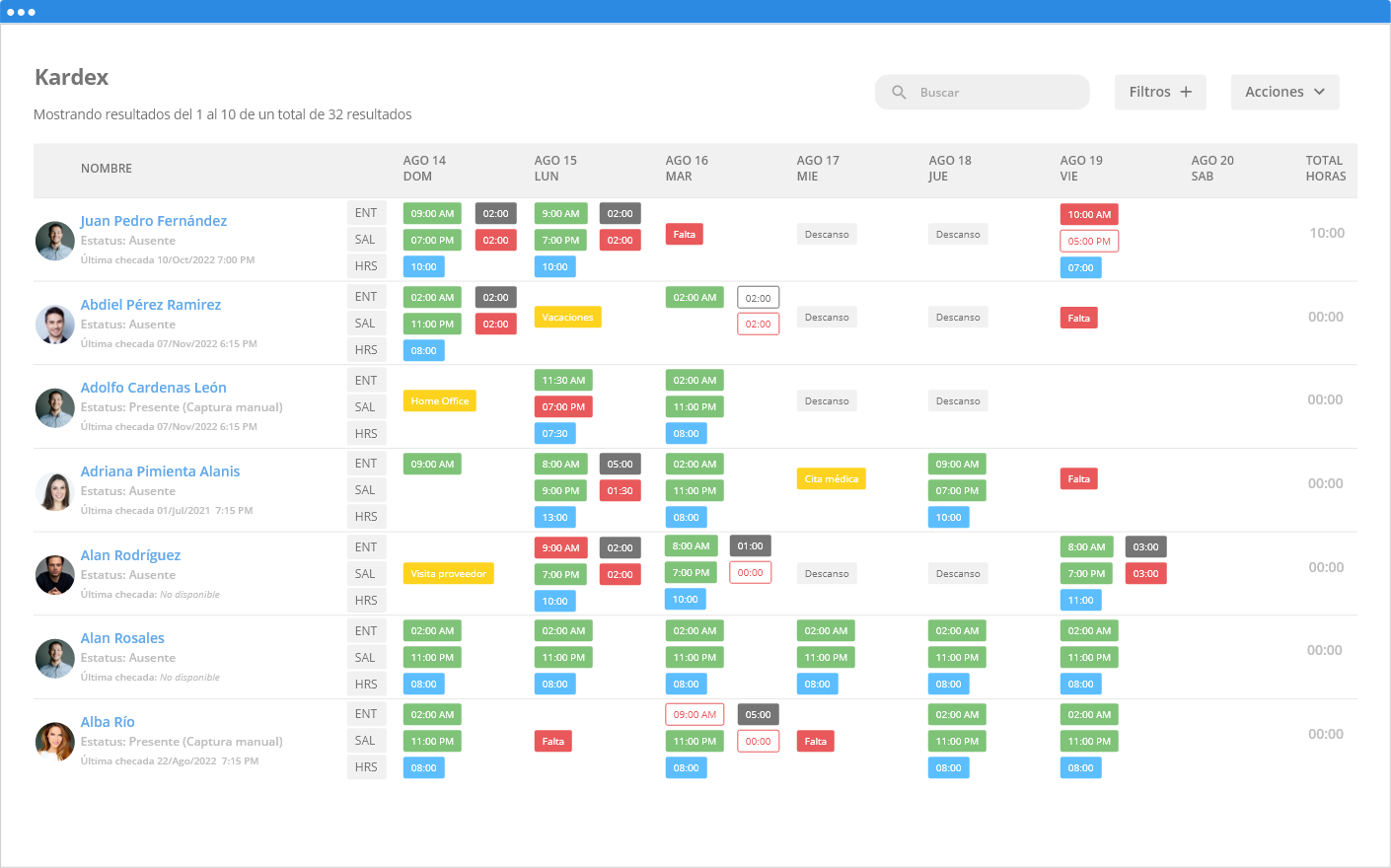Click the TOTAL HORAS column header
The height and width of the screenshot is (868, 1391).
point(1325,169)
